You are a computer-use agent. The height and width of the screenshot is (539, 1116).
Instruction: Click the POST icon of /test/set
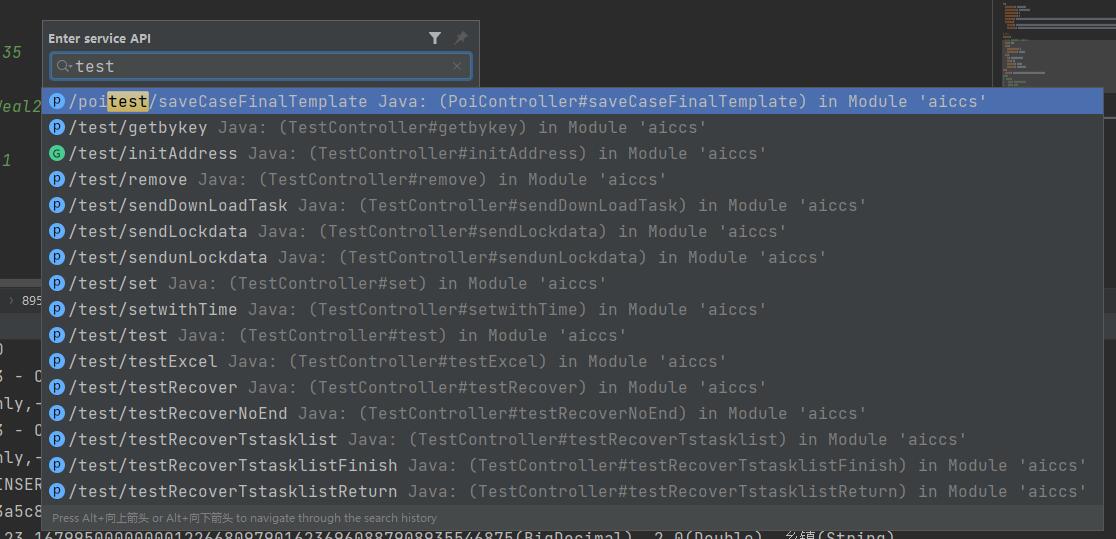(57, 283)
